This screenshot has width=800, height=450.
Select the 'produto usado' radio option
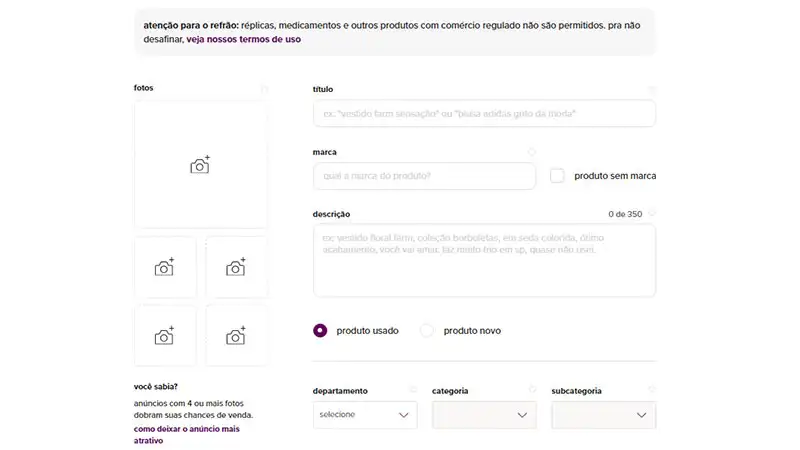pyautogui.click(x=320, y=330)
